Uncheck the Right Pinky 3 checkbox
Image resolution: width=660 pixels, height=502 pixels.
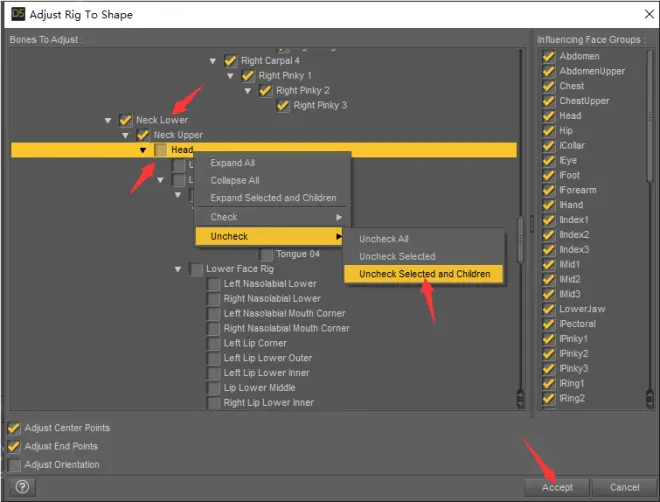point(283,105)
